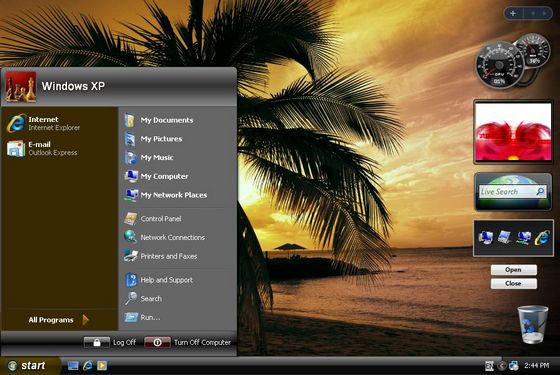This screenshot has width=560, height=375.
Task: Expand the All Programs arrow
Action: (85, 320)
